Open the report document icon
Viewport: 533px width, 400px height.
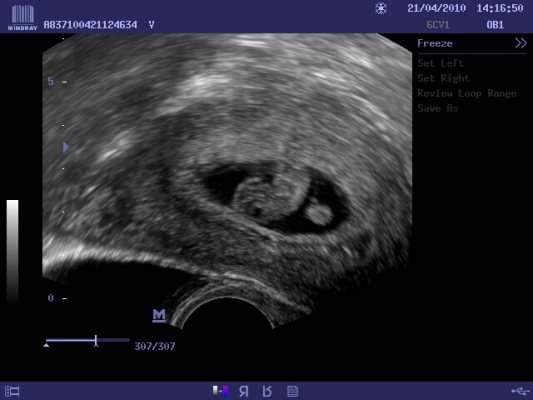pyautogui.click(x=292, y=392)
